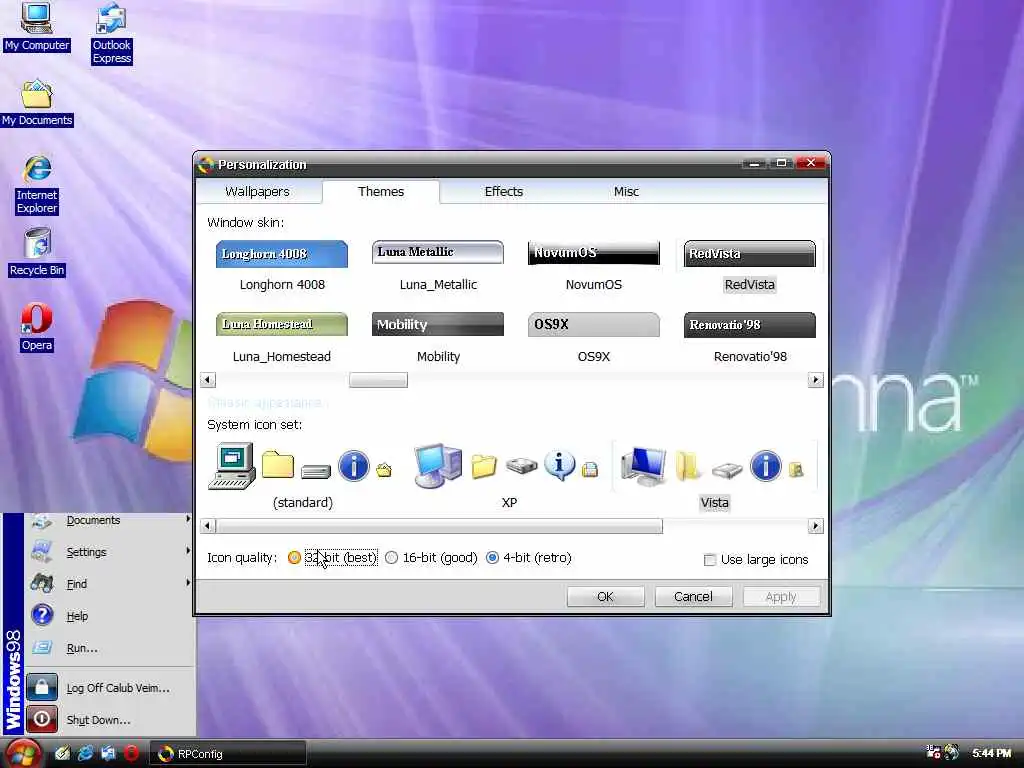Click icon set scrollbar thumb
This screenshot has height=768, width=1024.
pyautogui.click(x=439, y=526)
